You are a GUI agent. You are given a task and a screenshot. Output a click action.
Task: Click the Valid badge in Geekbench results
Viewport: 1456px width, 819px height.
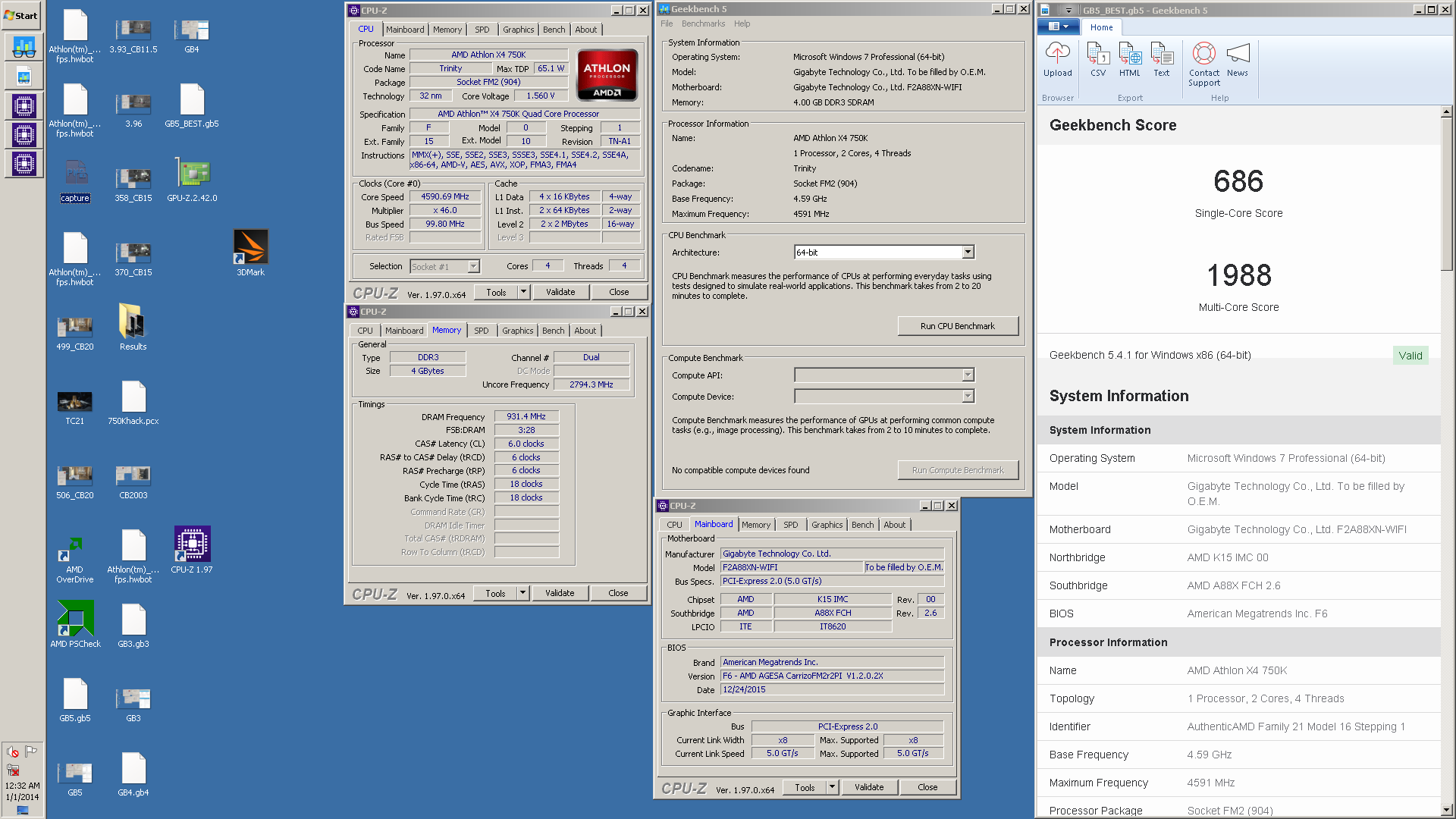pyautogui.click(x=1410, y=356)
